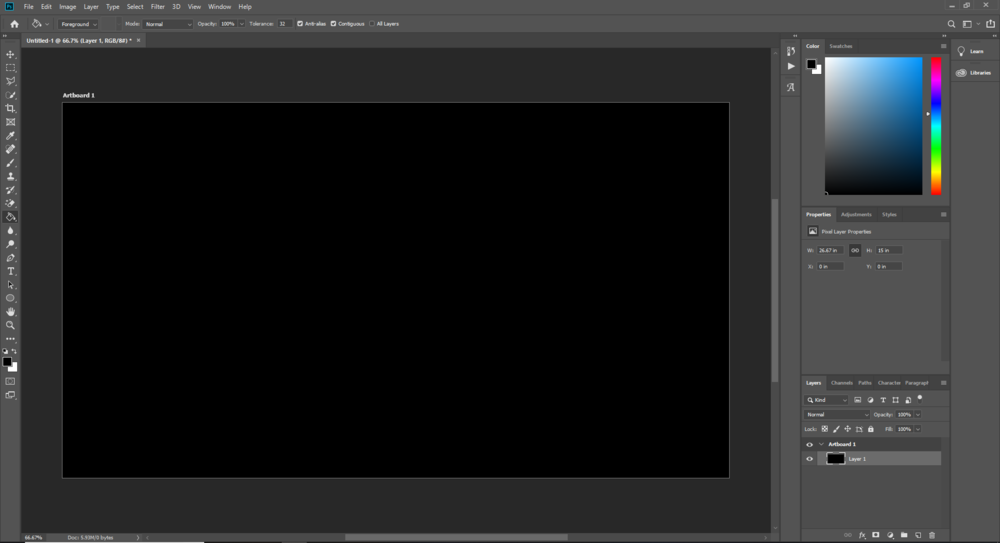1000x543 pixels.
Task: Collapse the Artboard 1 group chevron
Action: coord(821,444)
